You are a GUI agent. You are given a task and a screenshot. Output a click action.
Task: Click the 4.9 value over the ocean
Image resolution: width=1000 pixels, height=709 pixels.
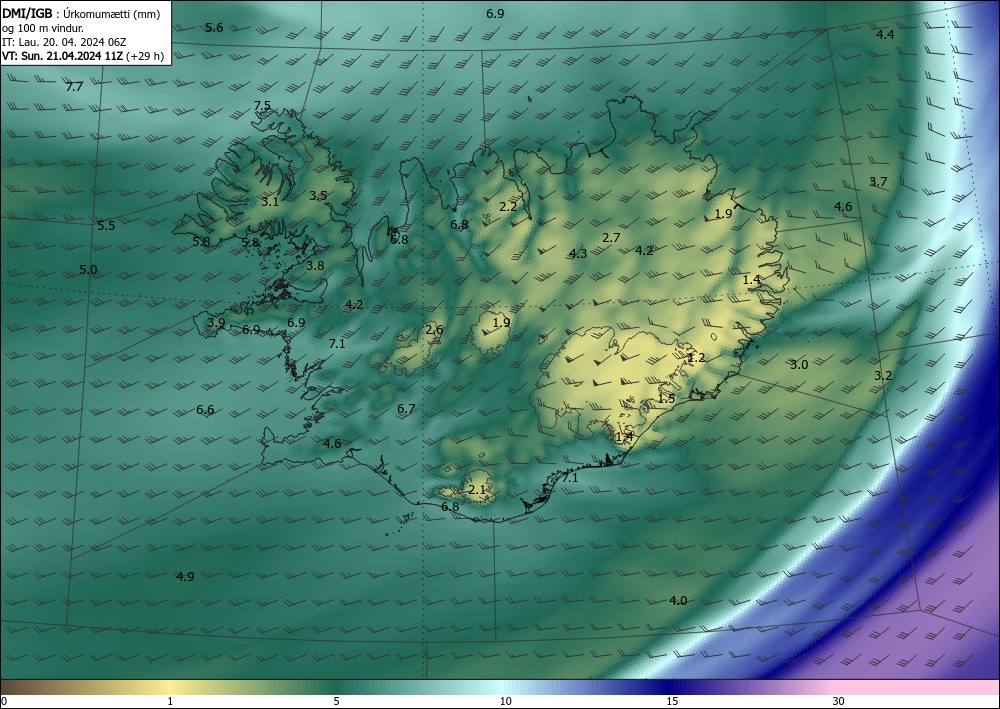186,576
